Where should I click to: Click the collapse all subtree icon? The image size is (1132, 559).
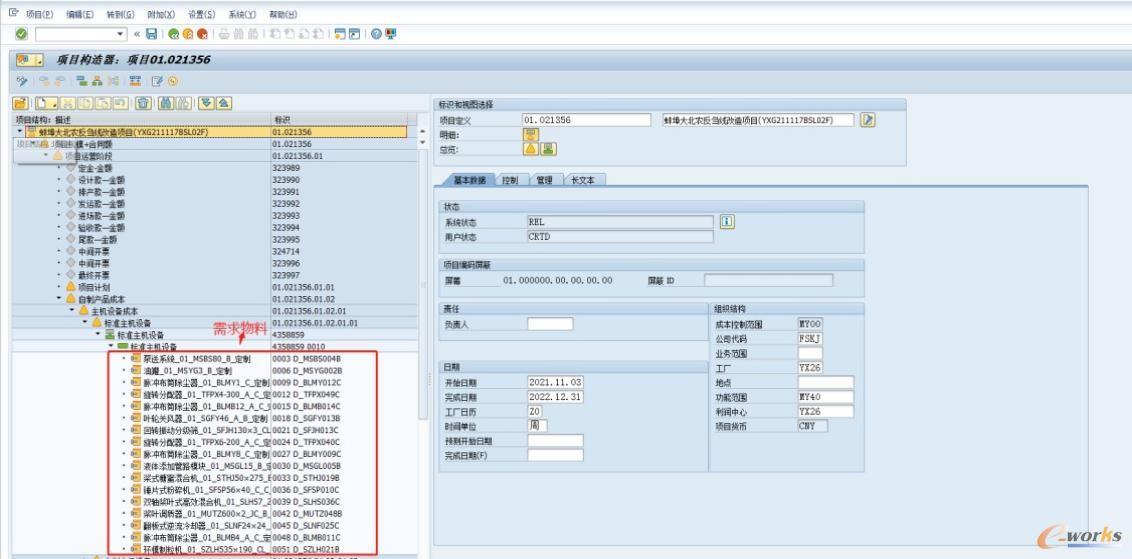click(224, 103)
